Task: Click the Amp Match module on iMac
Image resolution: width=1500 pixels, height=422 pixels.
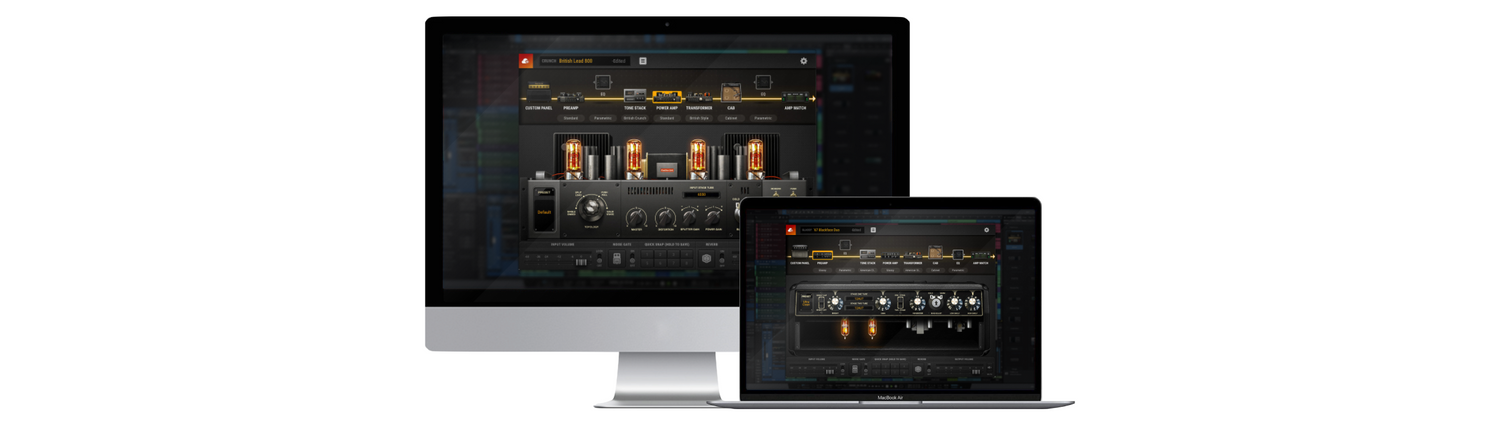Action: (x=795, y=97)
